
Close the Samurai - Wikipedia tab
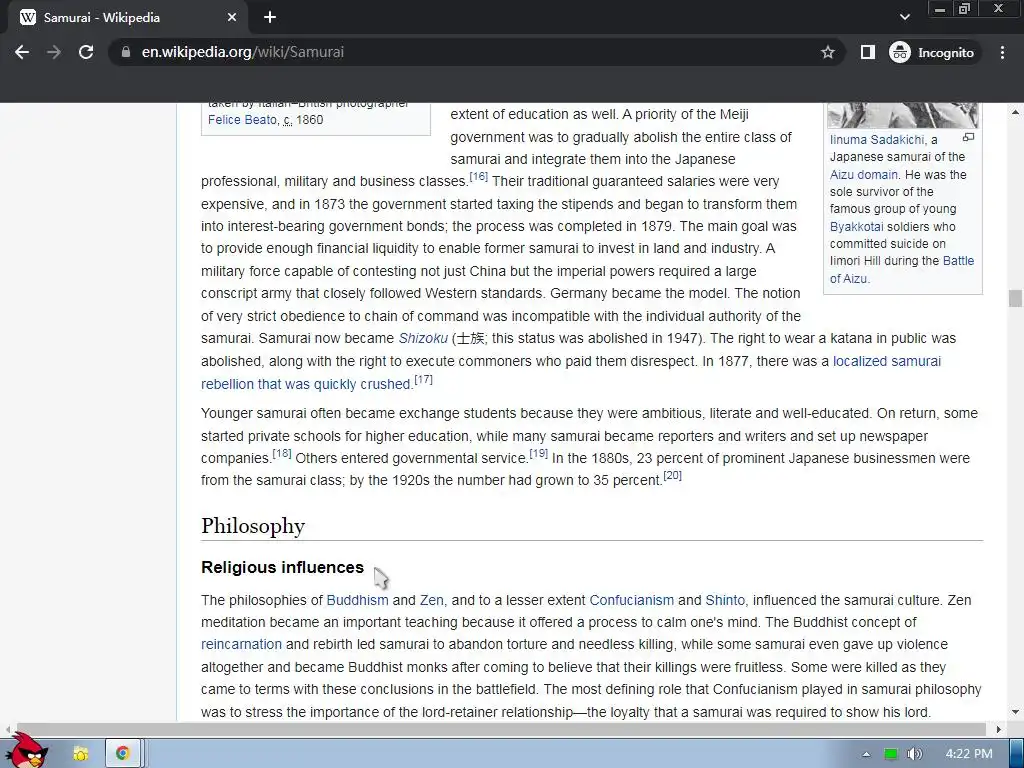pos(232,18)
